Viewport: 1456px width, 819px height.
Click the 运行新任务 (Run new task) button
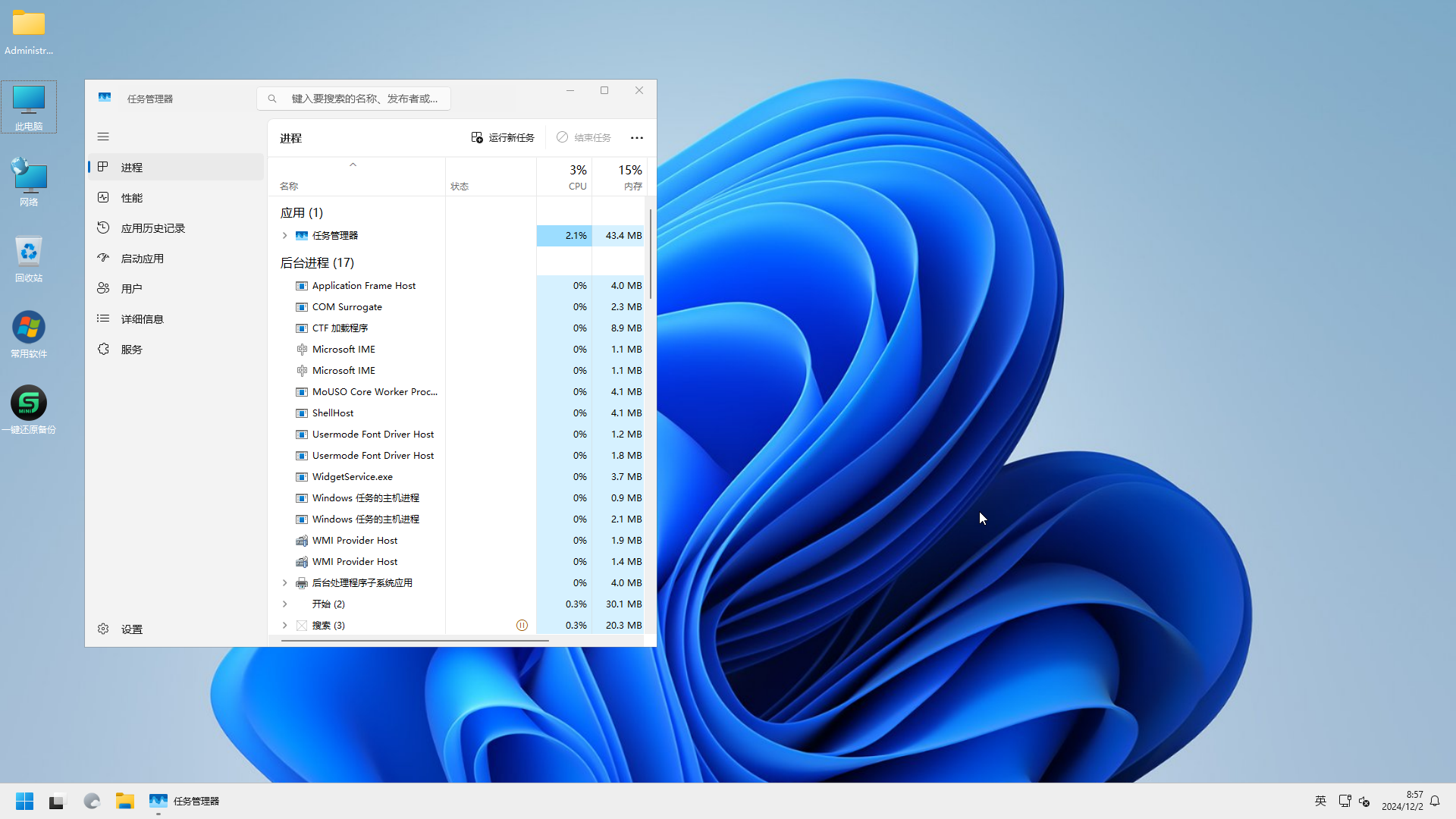pos(502,137)
